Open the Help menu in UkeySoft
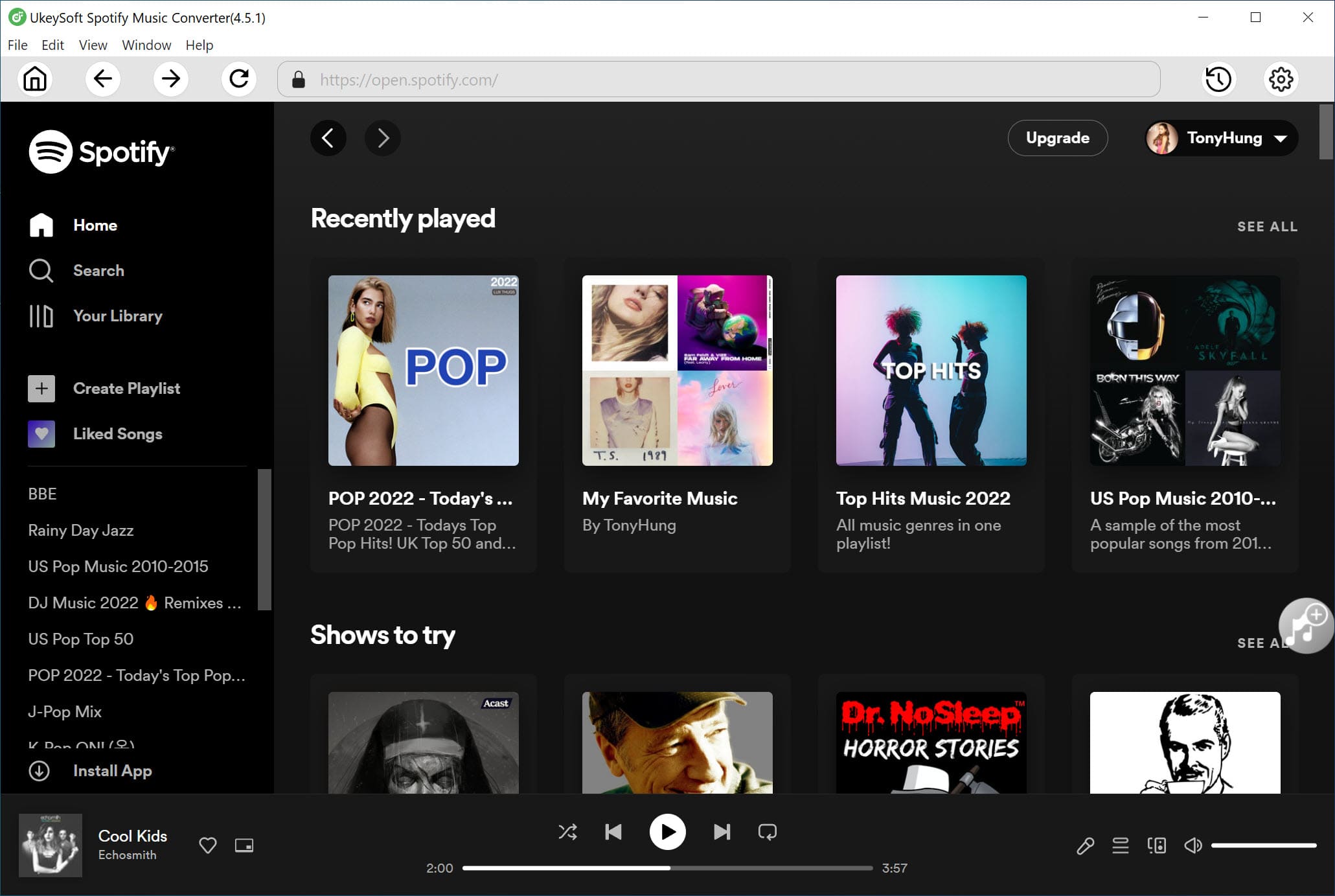Viewport: 1335px width, 896px height. [200, 45]
